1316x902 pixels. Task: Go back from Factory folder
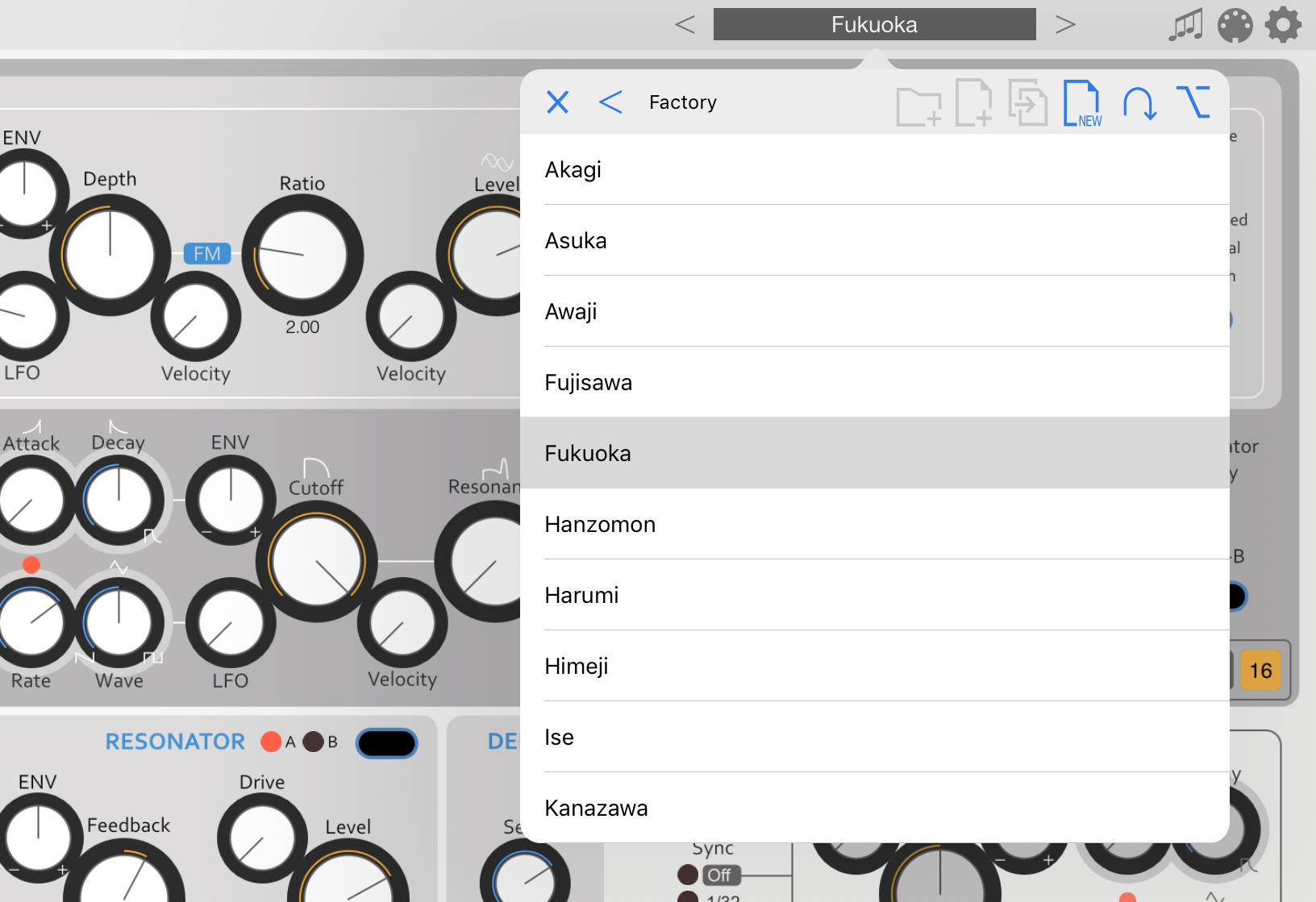[x=610, y=102]
